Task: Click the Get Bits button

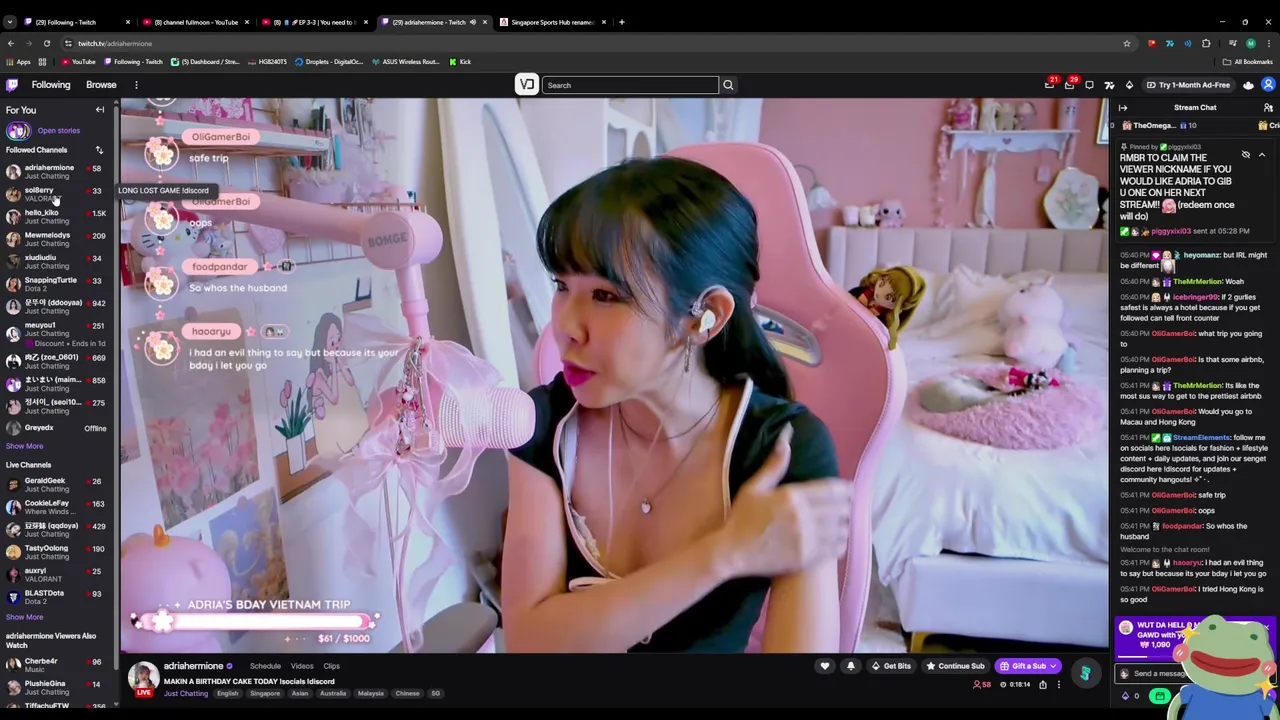Action: (890, 666)
